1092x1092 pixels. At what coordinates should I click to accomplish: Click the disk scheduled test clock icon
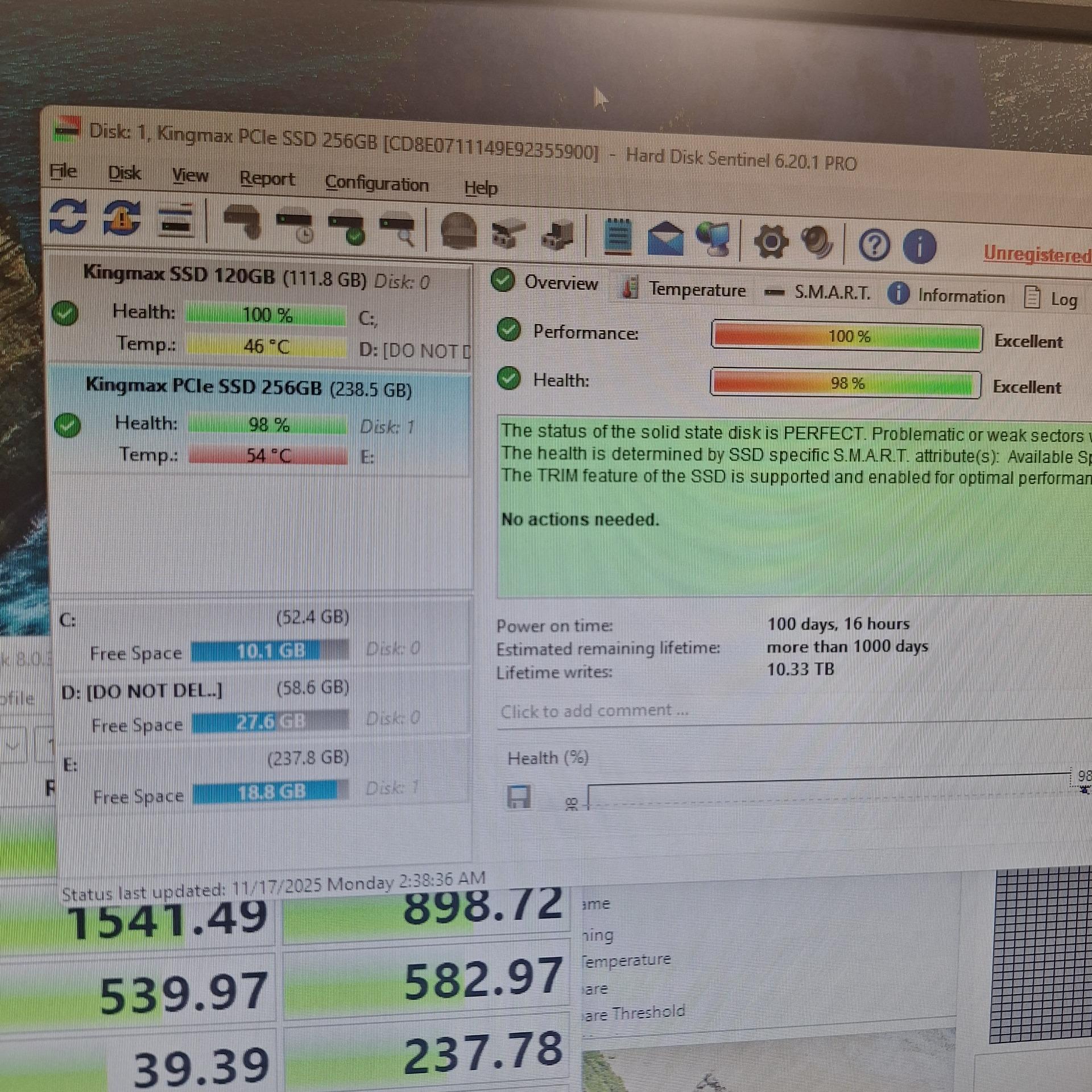[x=295, y=227]
